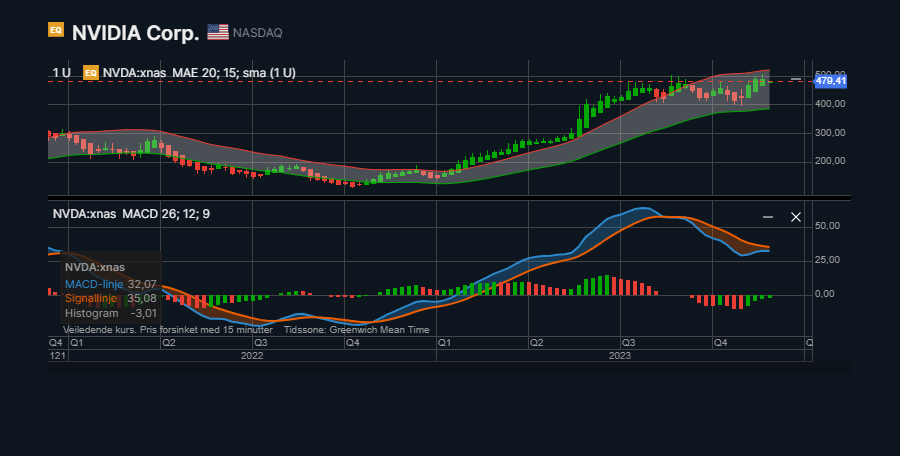Screen dimensions: 900x456
Task: Collapse the MACD indicator panel
Action: click(x=768, y=217)
